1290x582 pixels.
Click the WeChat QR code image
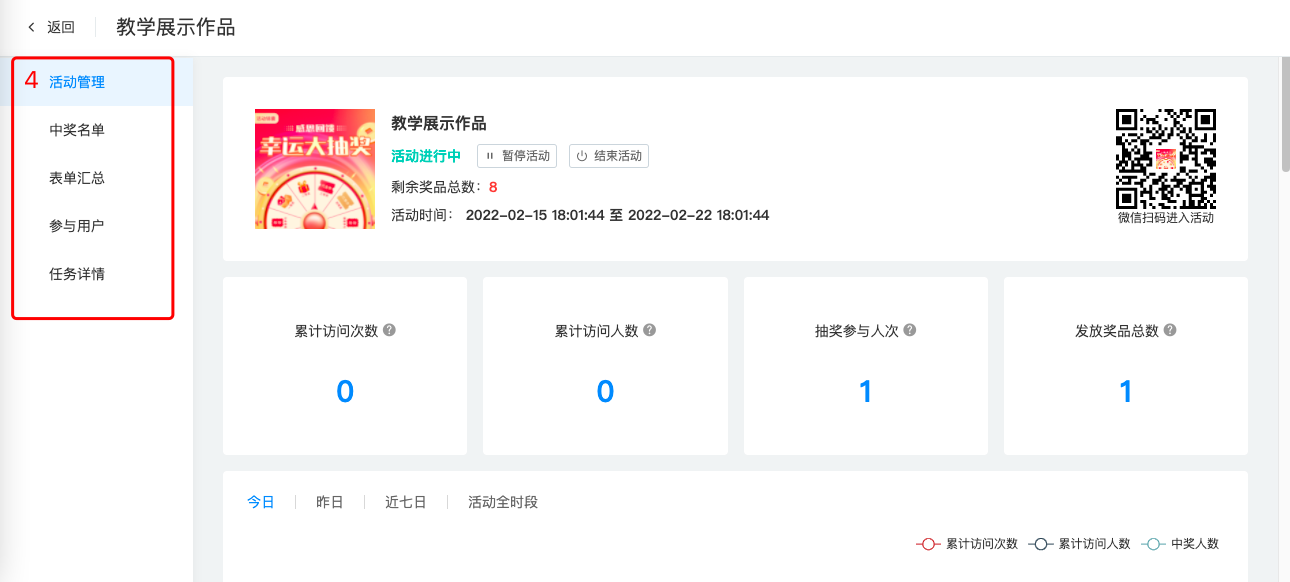[1166, 158]
